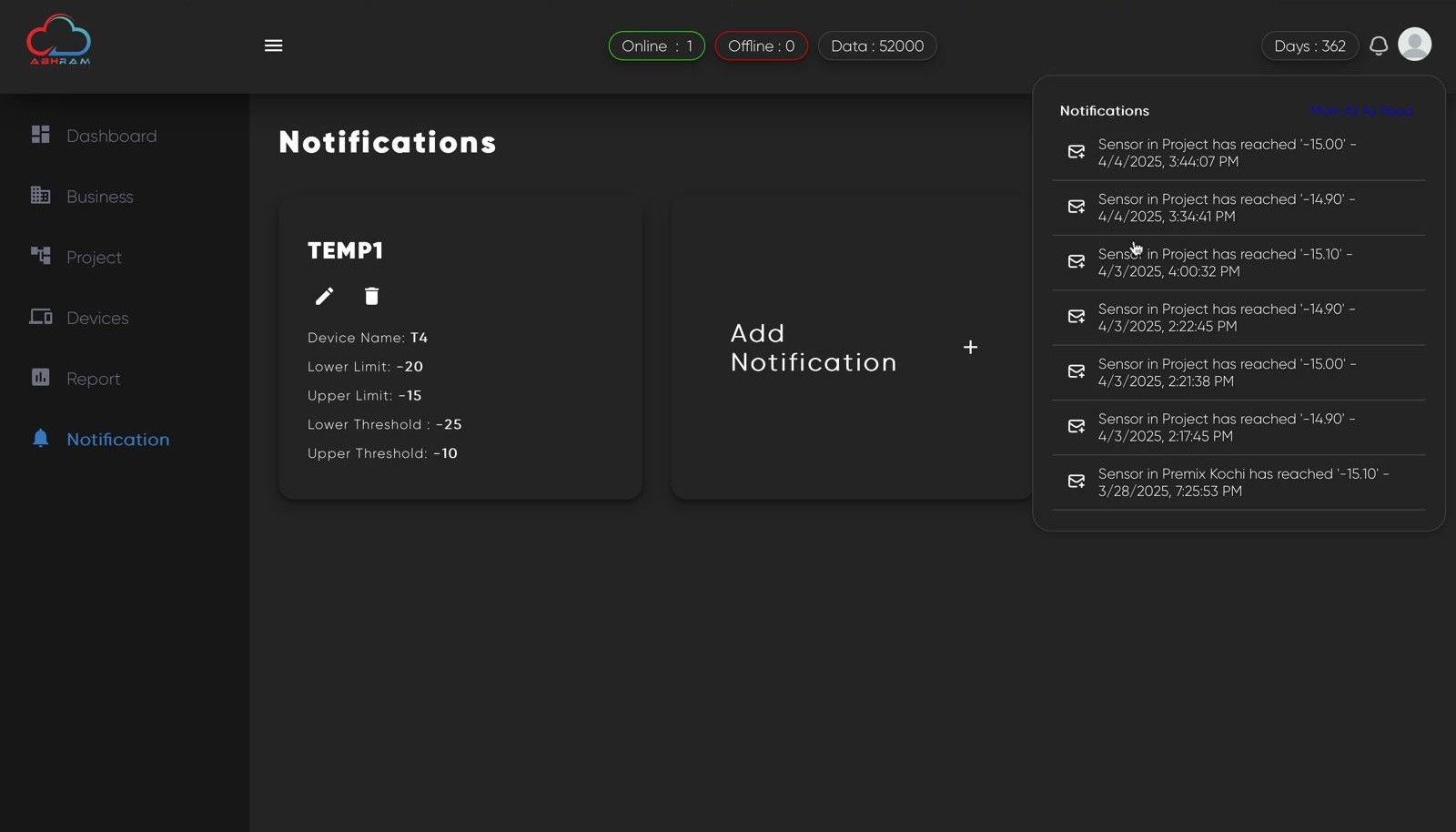Click mail icon for 3:44:07 PM notification
Screen dimensions: 1456x832
click(1076, 152)
